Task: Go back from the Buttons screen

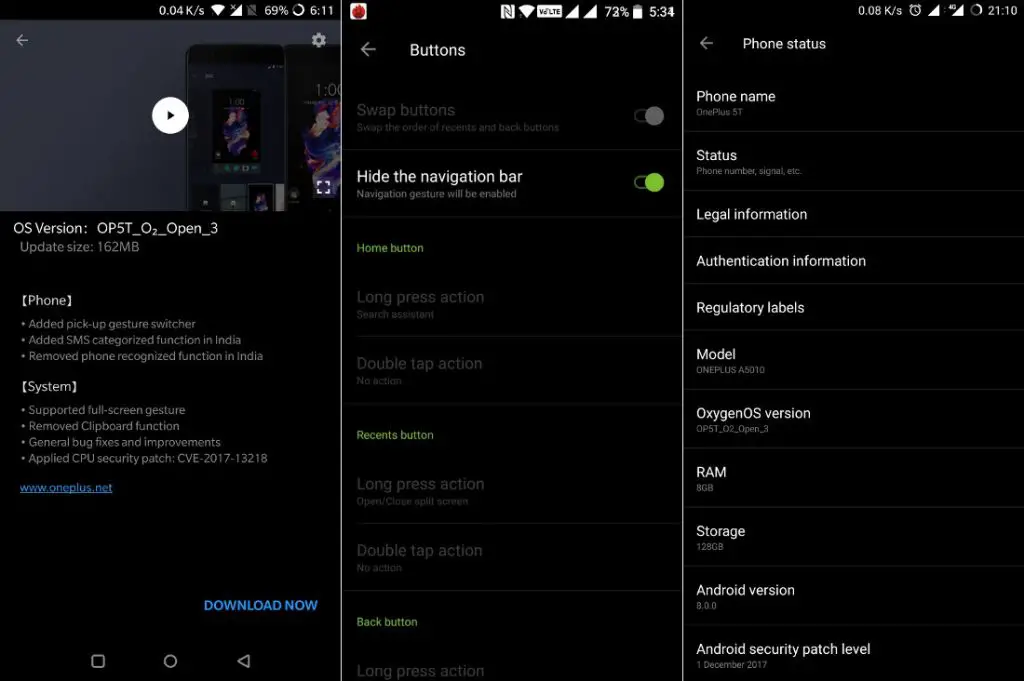Action: 368,50
